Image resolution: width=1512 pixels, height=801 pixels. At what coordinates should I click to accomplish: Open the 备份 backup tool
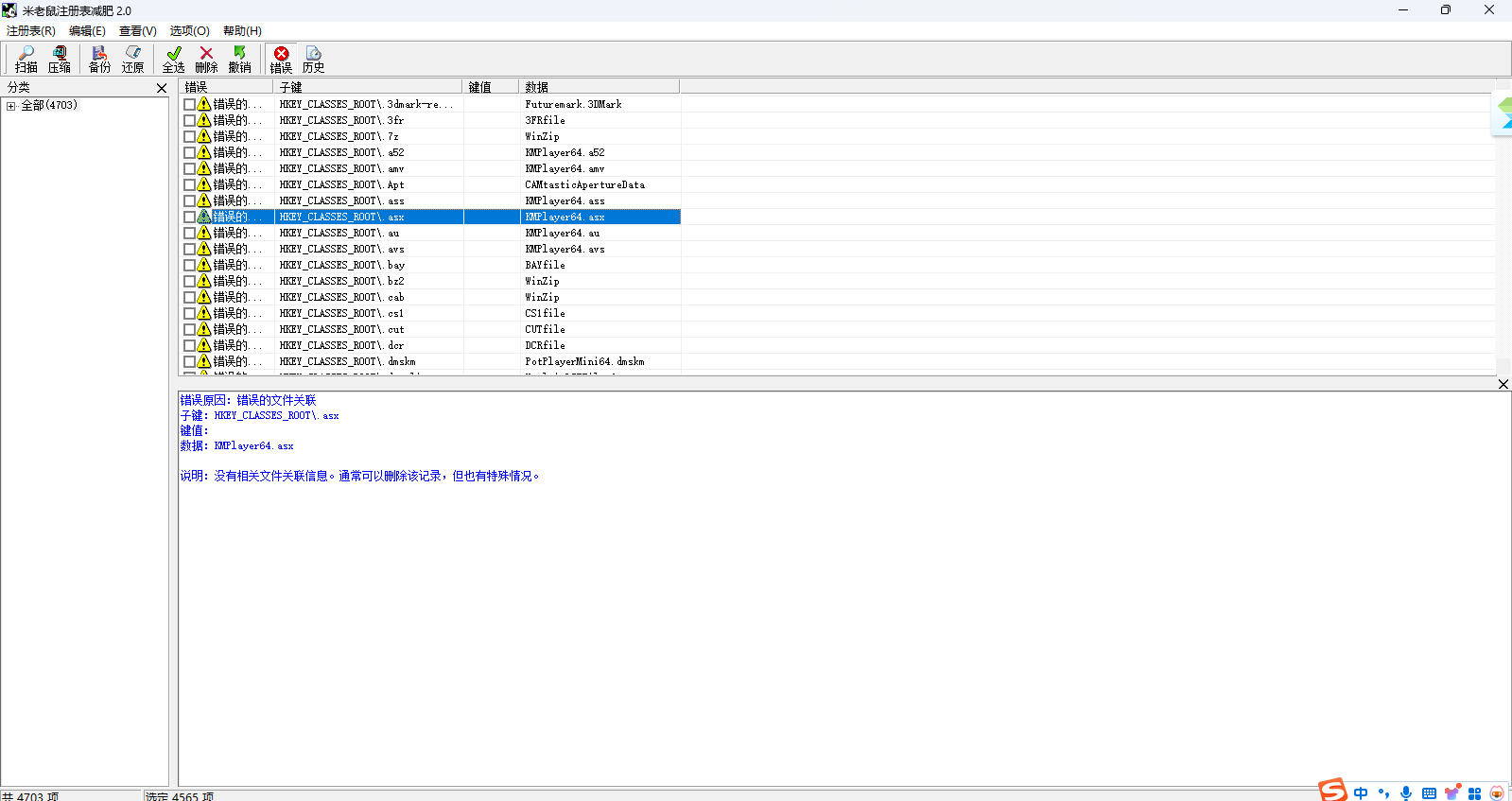99,59
